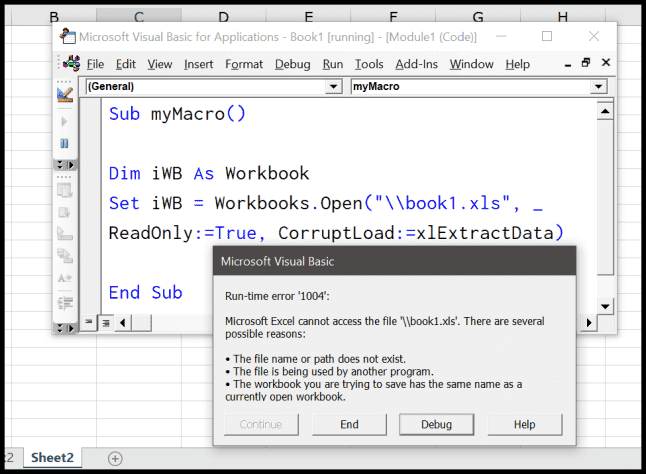Open the (General) object dropdown
Screen dimensions: 646x474
(333, 87)
